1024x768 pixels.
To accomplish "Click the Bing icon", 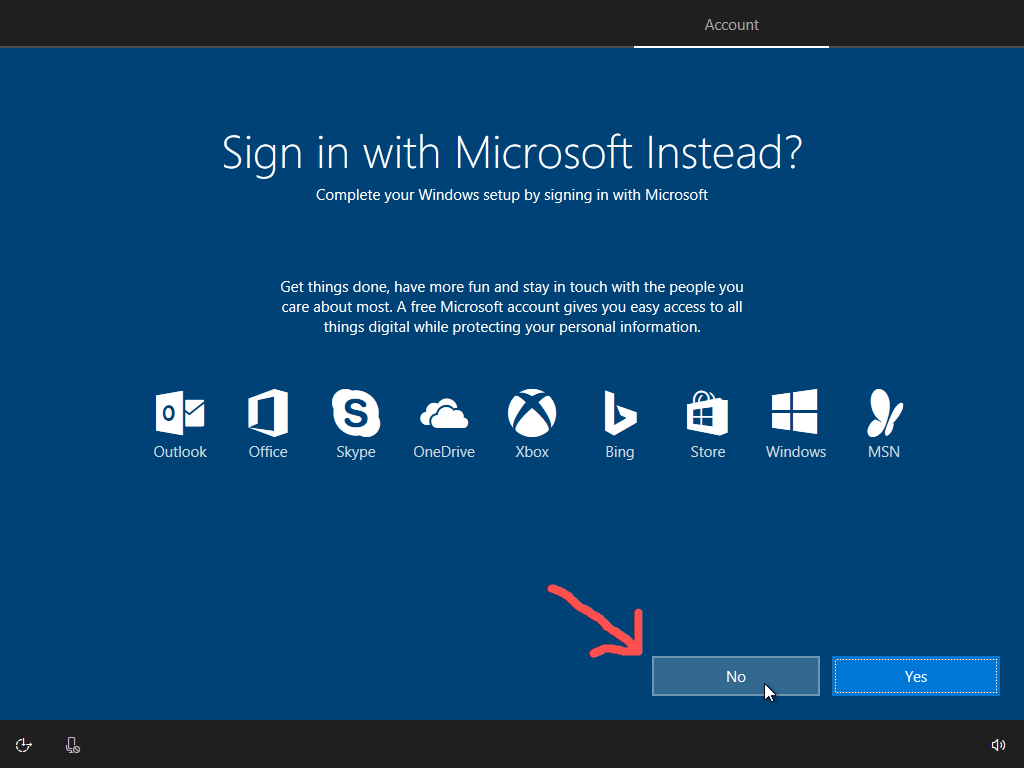I will [x=620, y=413].
